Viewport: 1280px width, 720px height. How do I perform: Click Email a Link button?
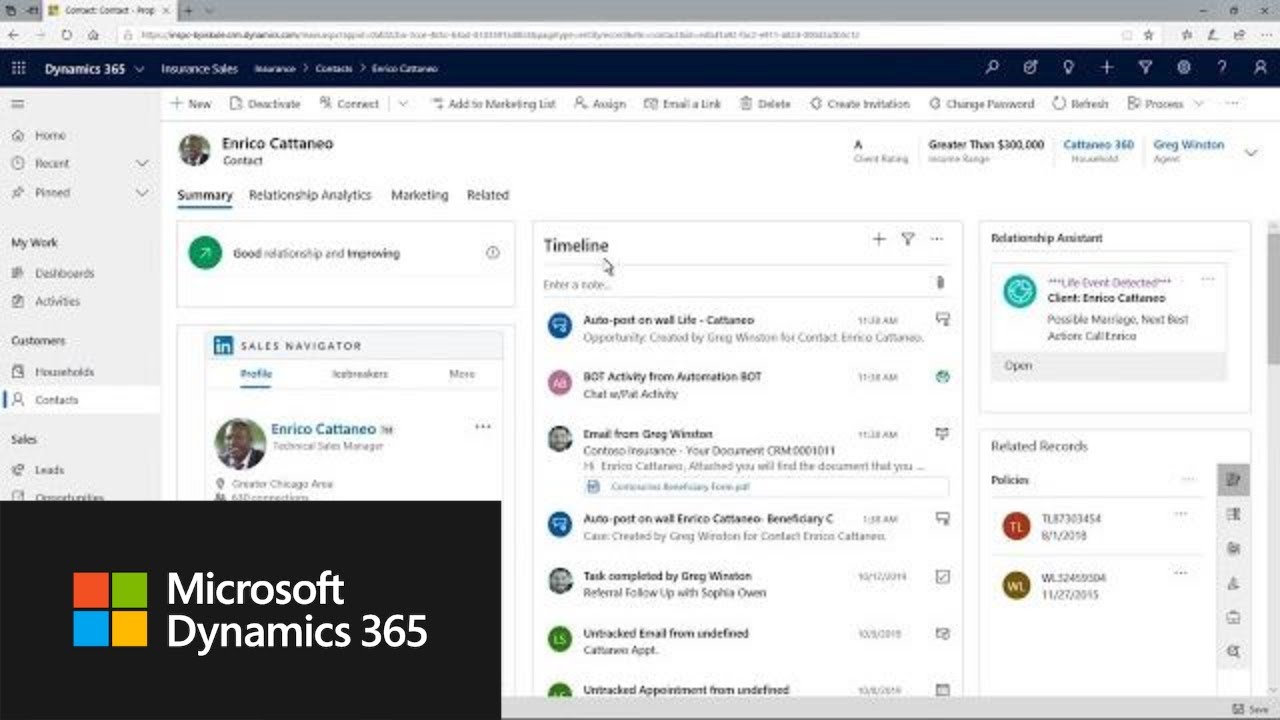682,104
